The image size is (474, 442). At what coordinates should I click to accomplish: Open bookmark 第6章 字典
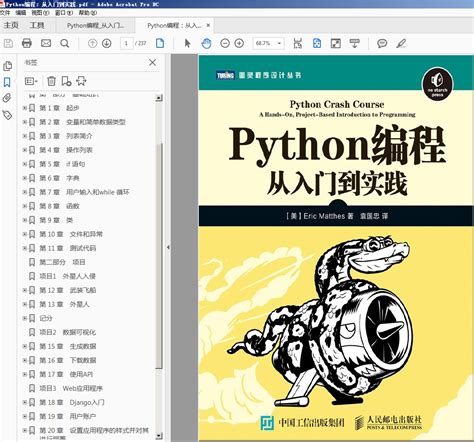point(59,178)
